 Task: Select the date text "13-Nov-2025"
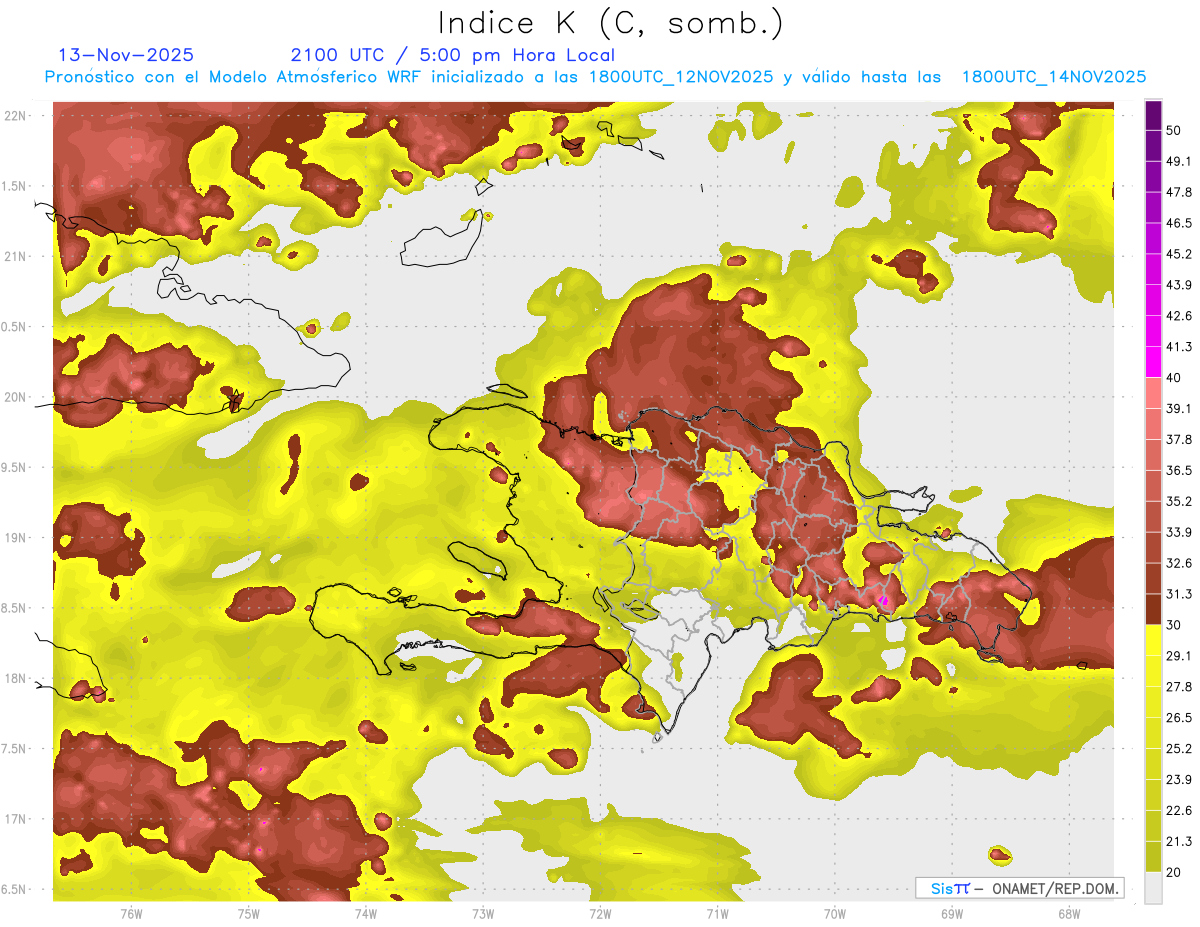click(x=126, y=55)
